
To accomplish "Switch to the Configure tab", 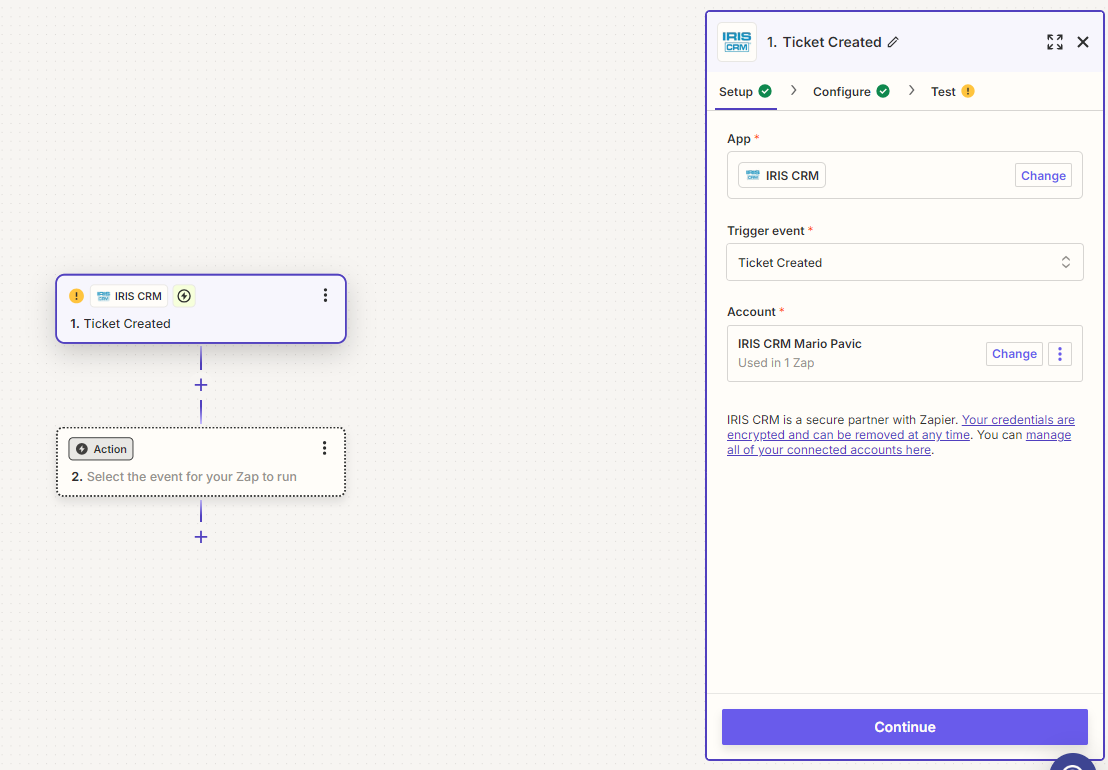I will tap(851, 92).
